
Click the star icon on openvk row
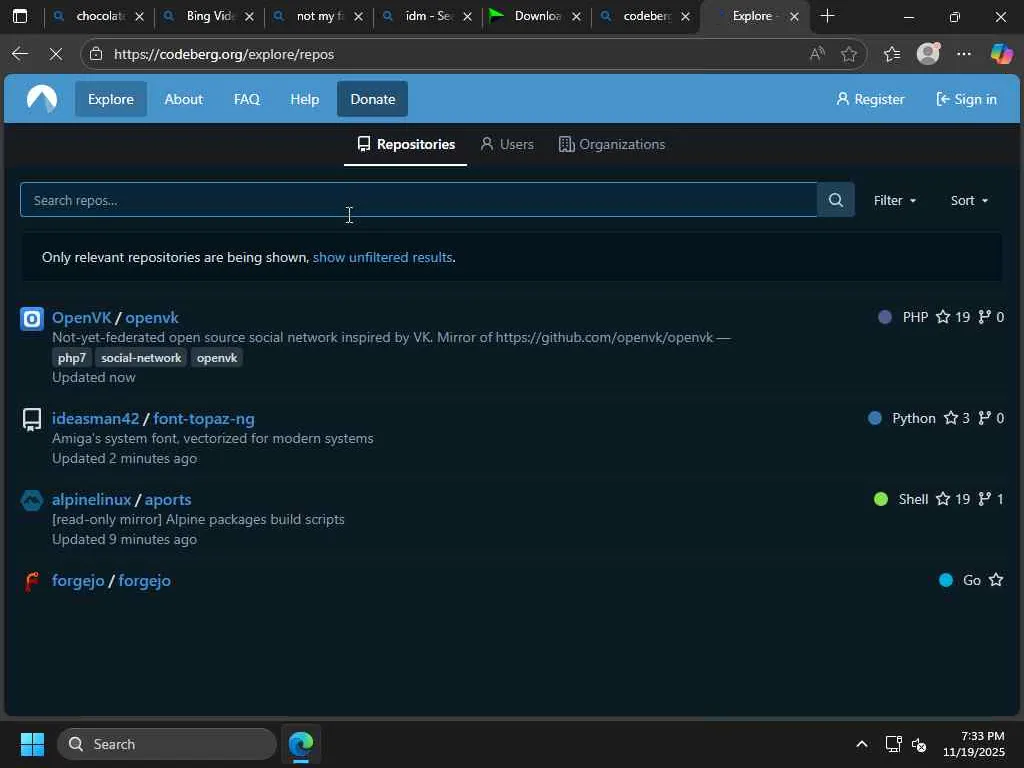943,317
